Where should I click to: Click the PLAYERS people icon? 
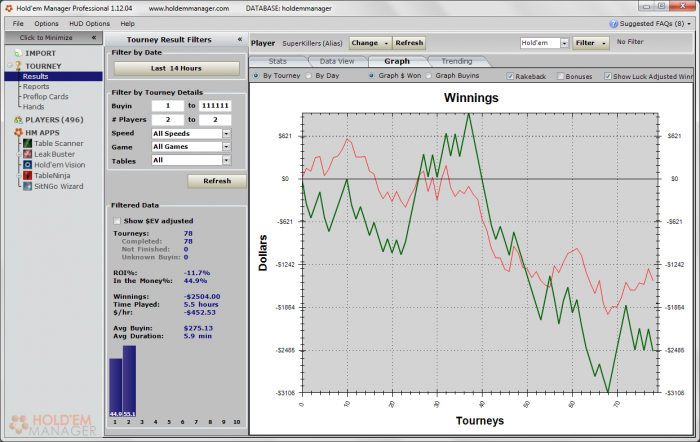pos(18,120)
